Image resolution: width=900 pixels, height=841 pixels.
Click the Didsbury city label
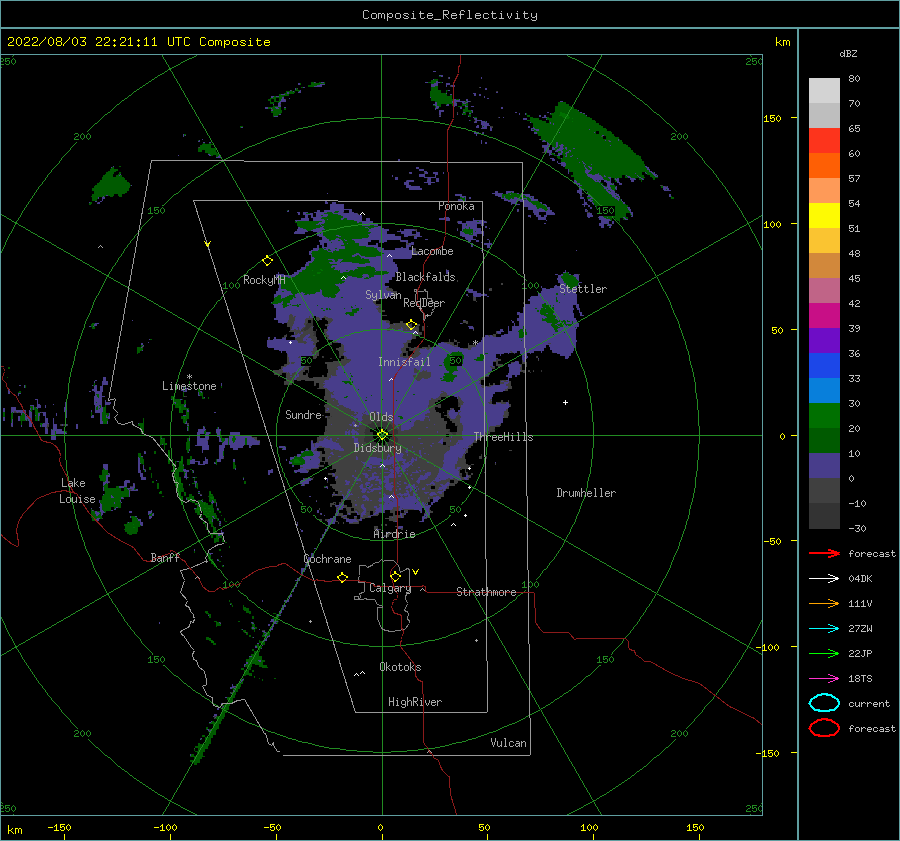(x=377, y=448)
